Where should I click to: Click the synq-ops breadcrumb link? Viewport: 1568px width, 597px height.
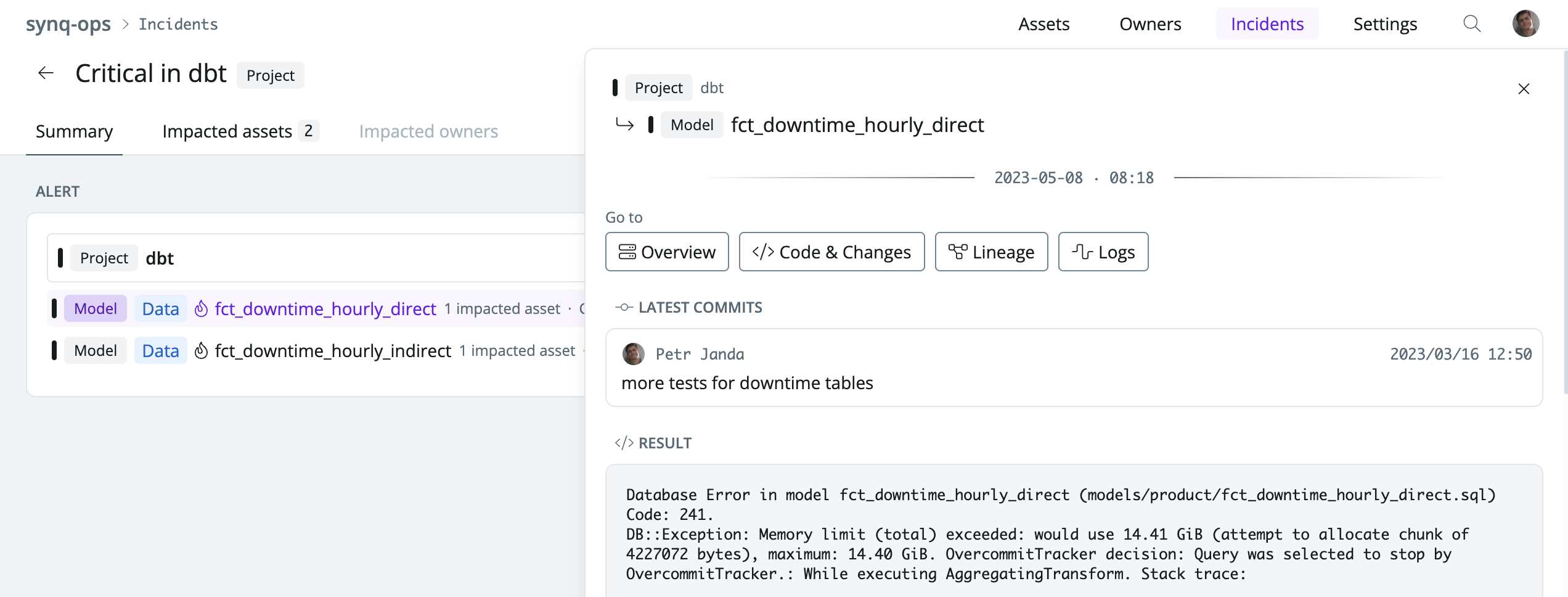tap(68, 24)
